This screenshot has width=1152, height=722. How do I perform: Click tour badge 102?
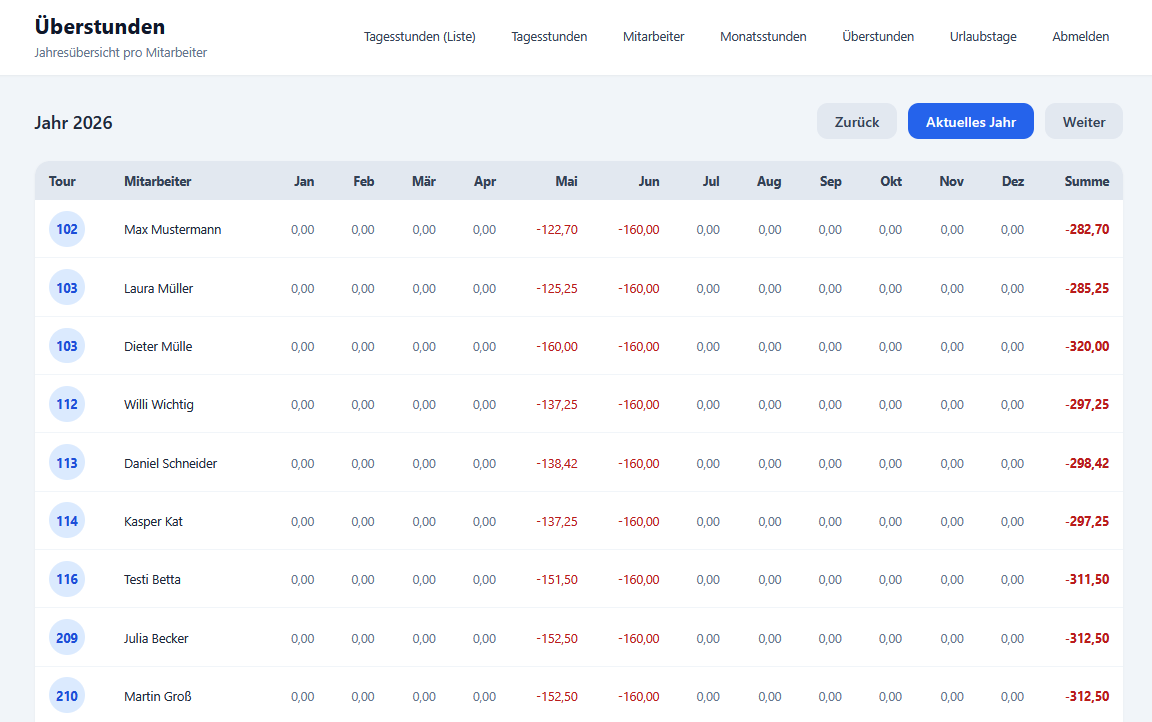67,229
